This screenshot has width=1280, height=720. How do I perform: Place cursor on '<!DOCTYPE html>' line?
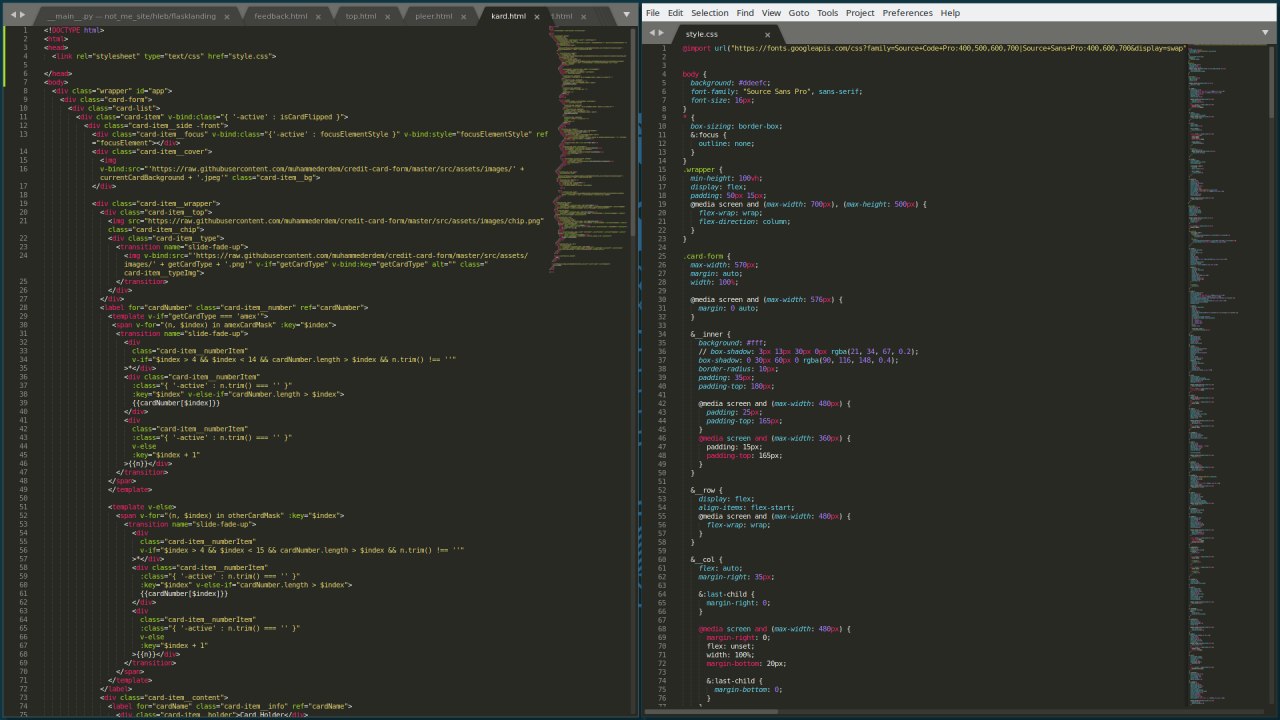[74, 30]
